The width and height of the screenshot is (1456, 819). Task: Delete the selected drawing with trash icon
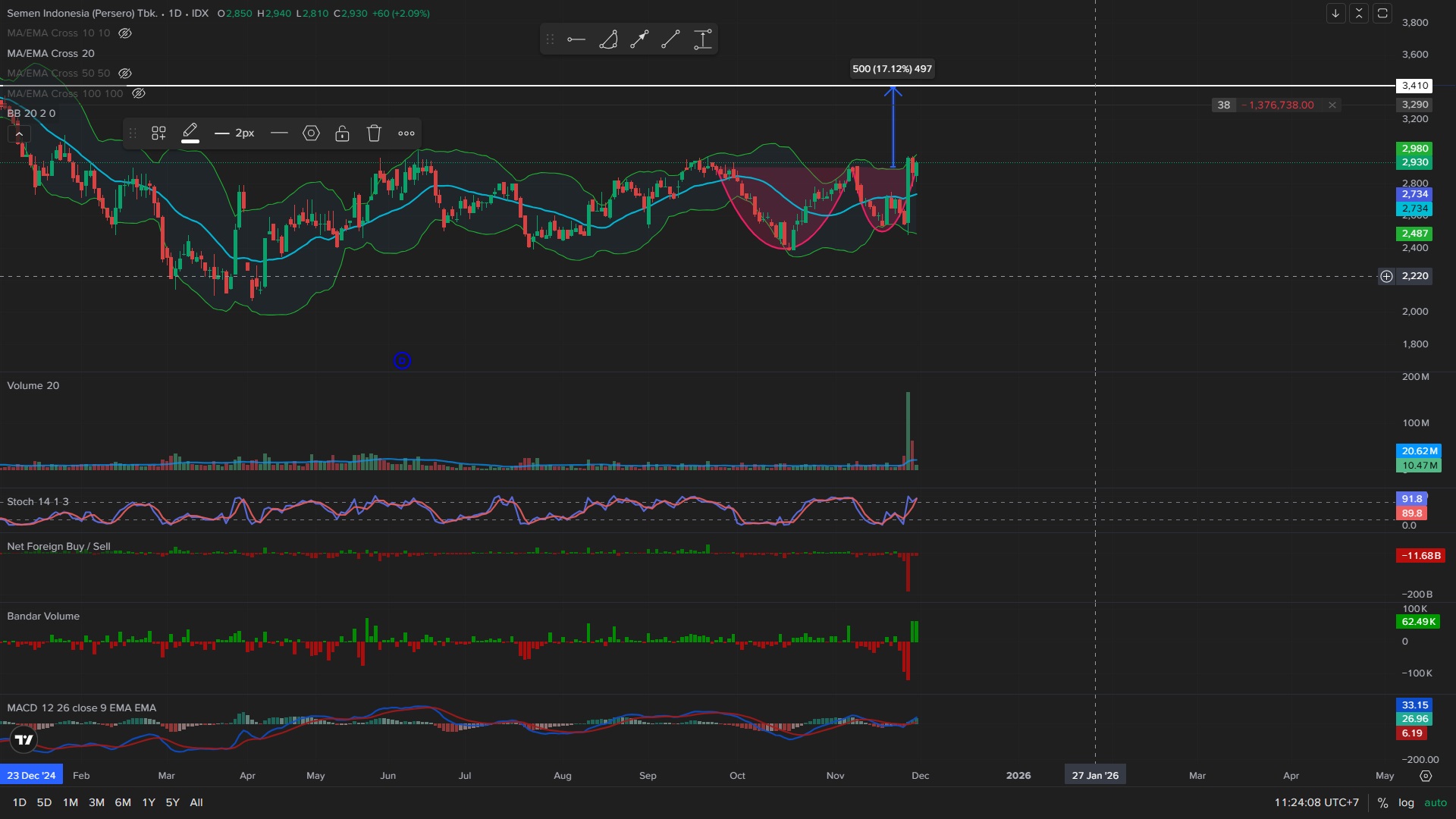click(x=374, y=133)
